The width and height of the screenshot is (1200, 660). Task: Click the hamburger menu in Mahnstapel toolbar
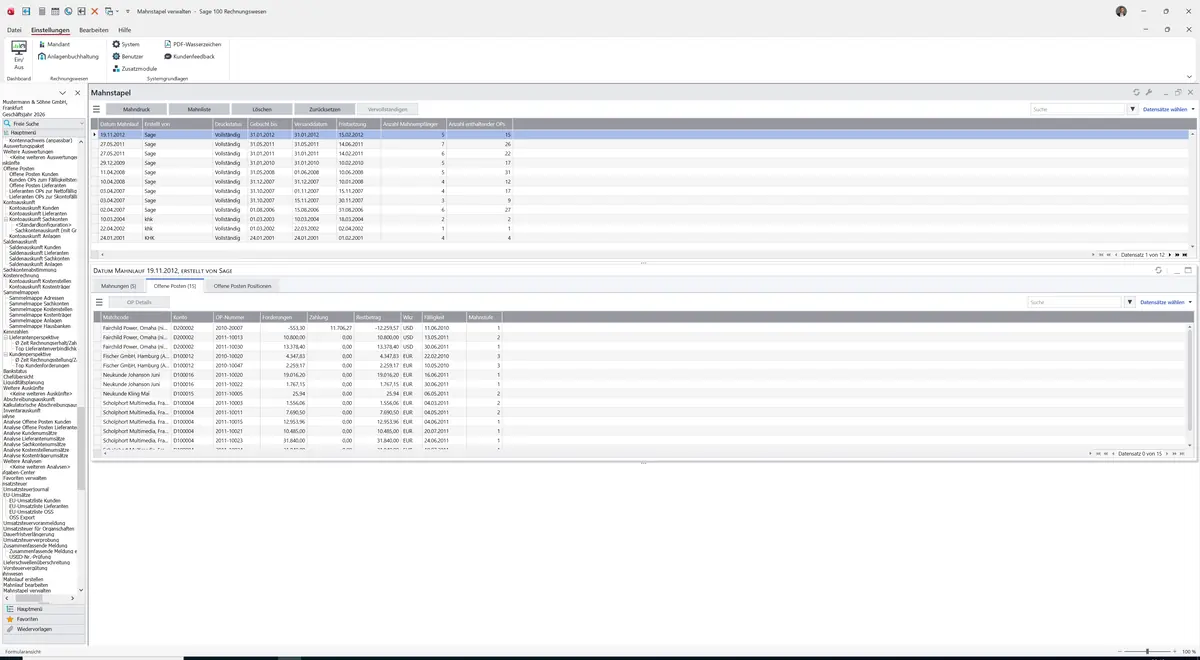pos(97,109)
